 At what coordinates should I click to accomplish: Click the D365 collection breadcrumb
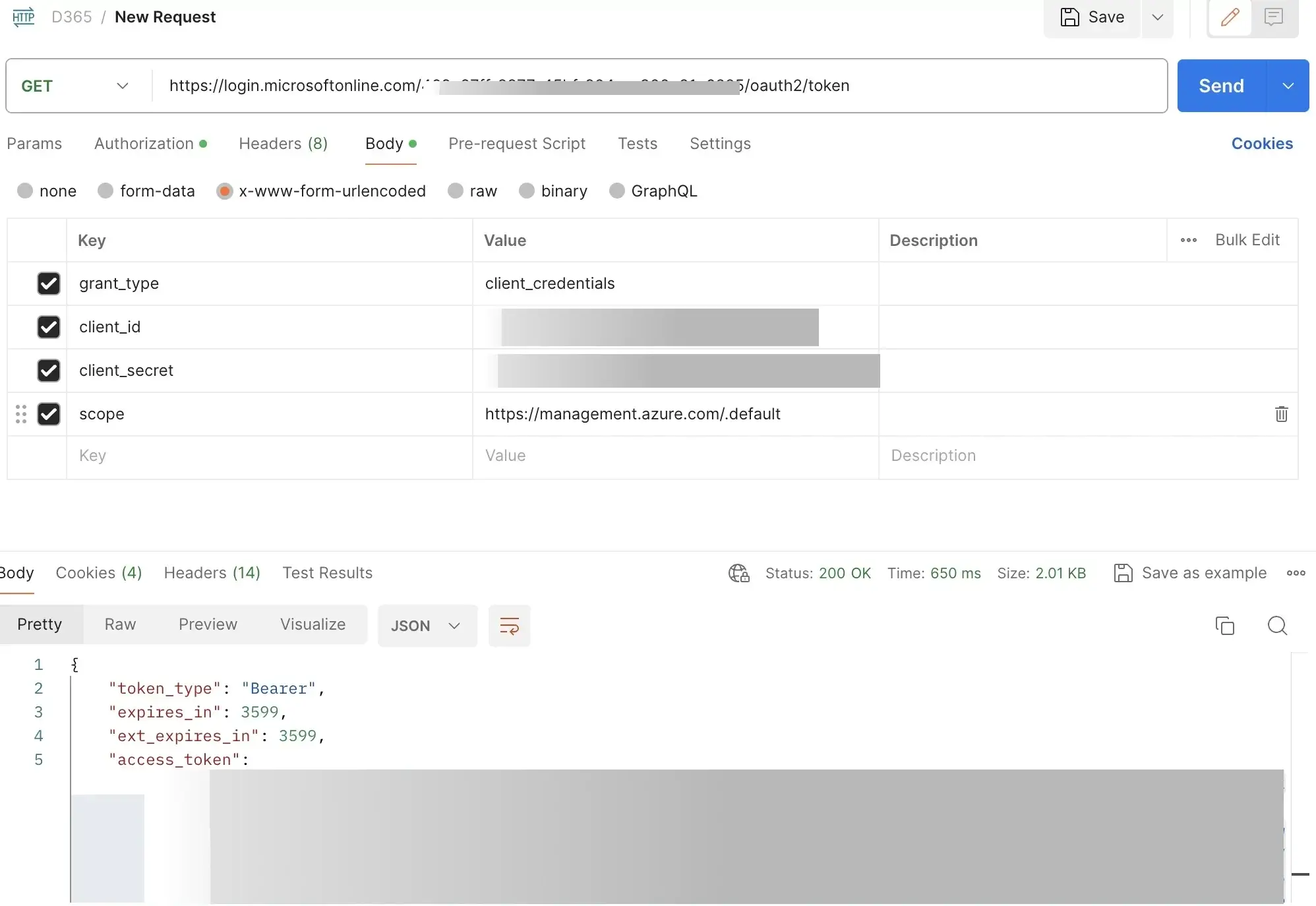[x=72, y=17]
